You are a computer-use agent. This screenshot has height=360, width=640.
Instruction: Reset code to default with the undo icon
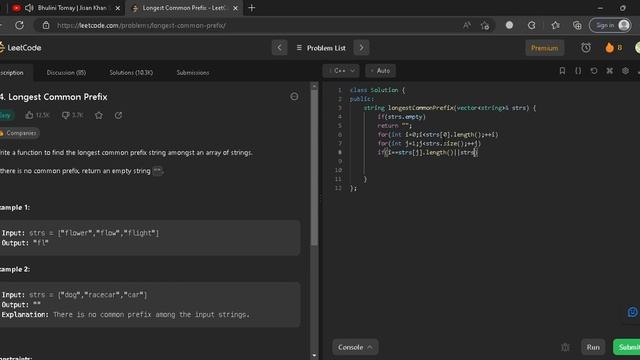click(x=594, y=71)
